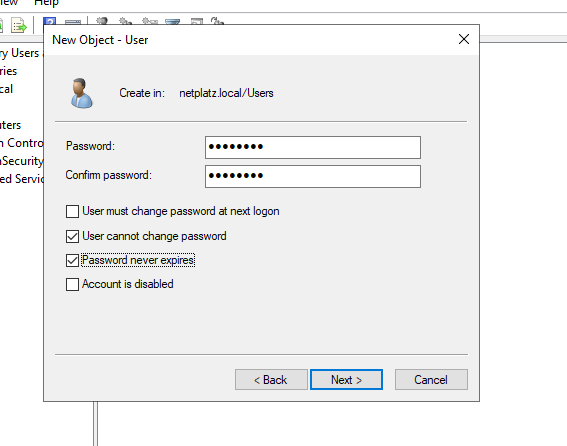Open the View menu

[9, 3]
